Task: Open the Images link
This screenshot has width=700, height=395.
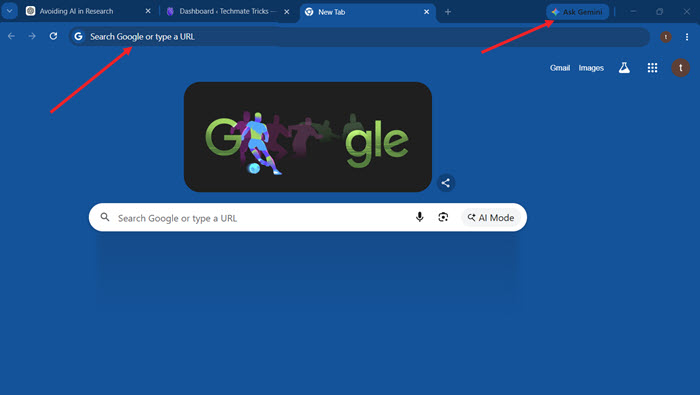Action: pyautogui.click(x=591, y=68)
